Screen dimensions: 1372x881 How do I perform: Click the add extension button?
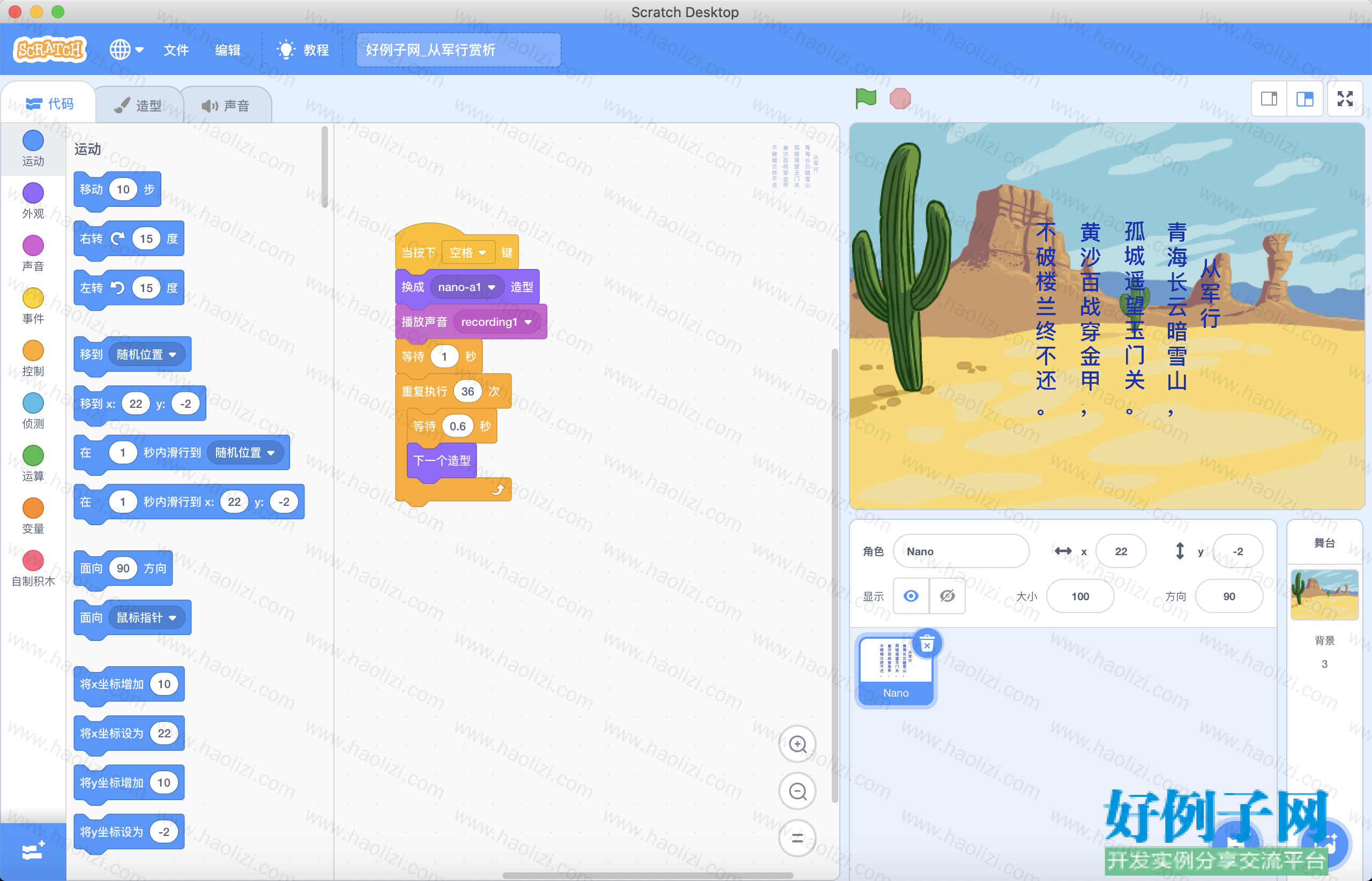tap(33, 851)
